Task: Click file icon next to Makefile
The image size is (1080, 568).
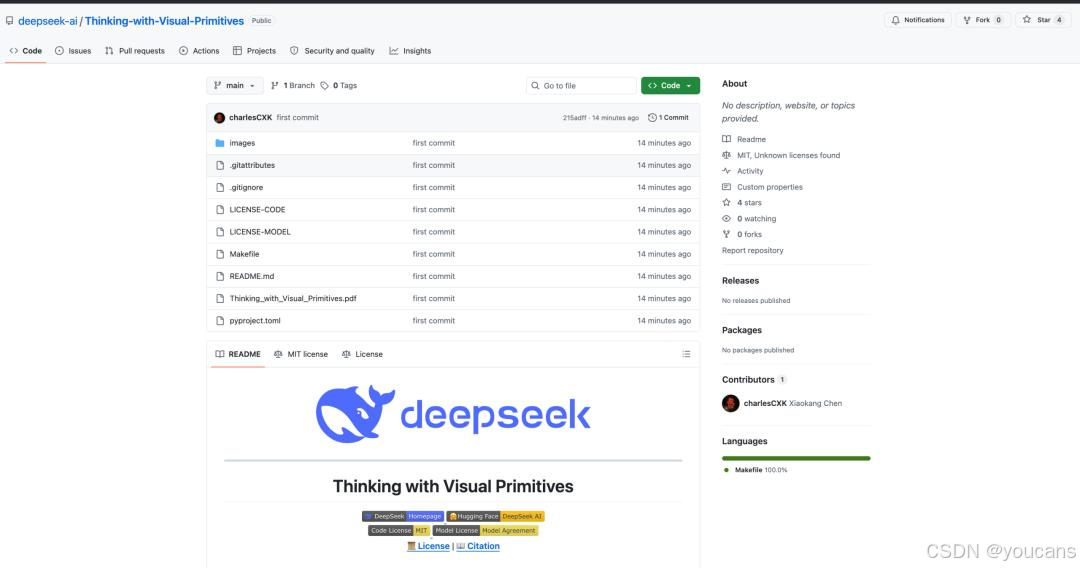Action: pos(220,254)
